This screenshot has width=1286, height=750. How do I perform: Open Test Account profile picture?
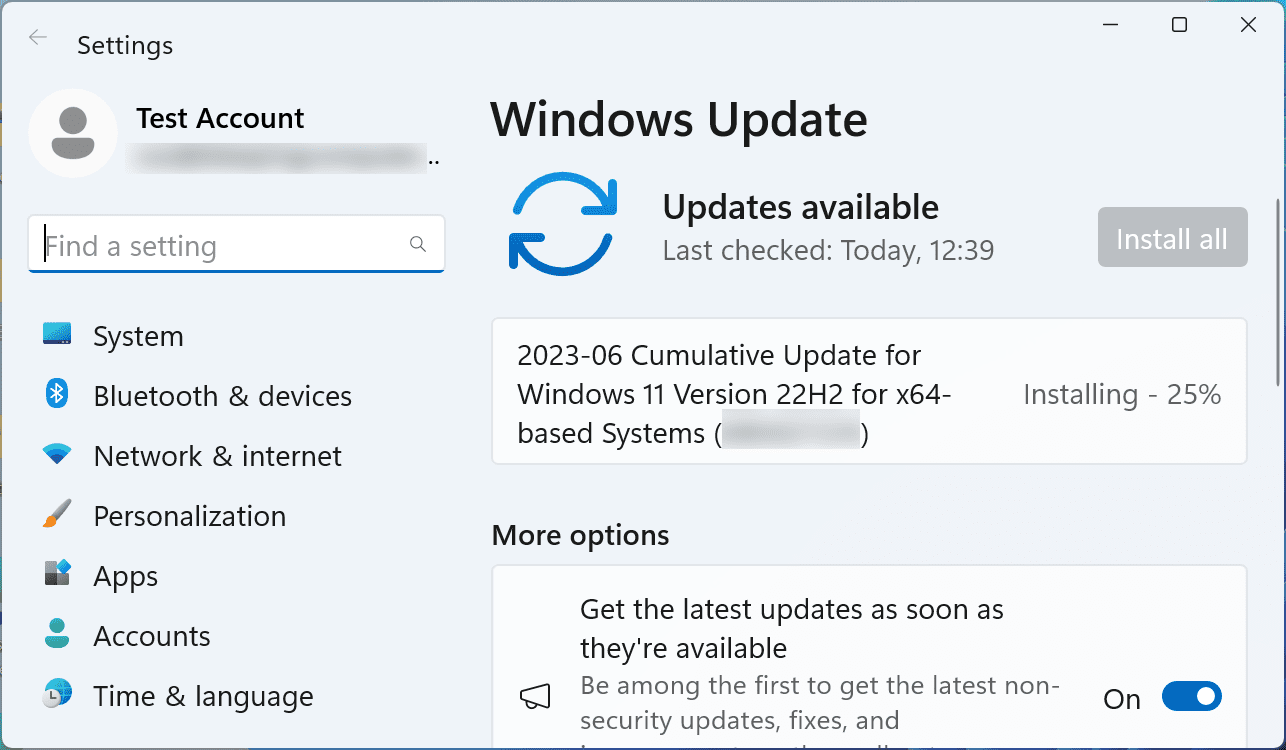73,133
